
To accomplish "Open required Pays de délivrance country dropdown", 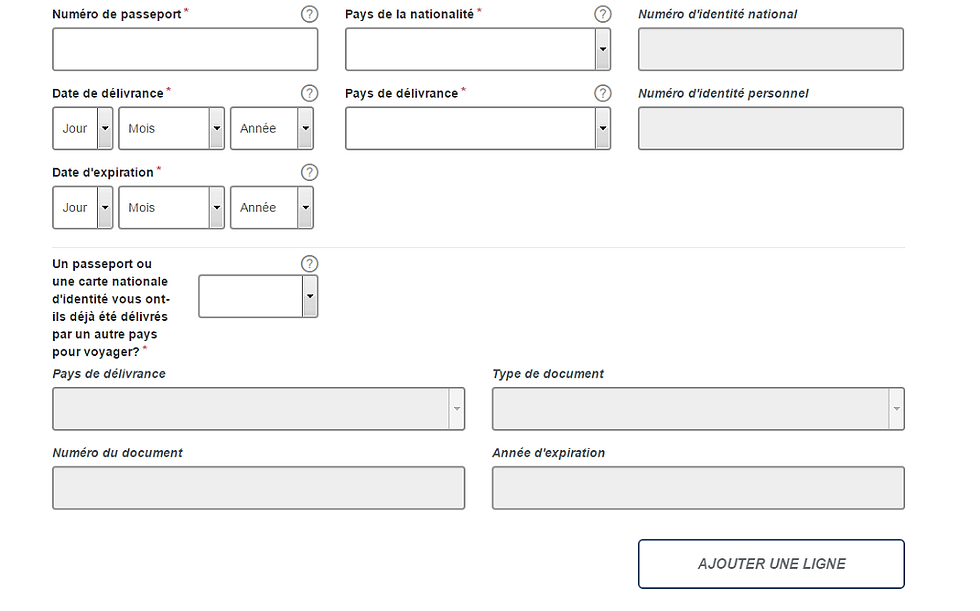I will pyautogui.click(x=478, y=129).
